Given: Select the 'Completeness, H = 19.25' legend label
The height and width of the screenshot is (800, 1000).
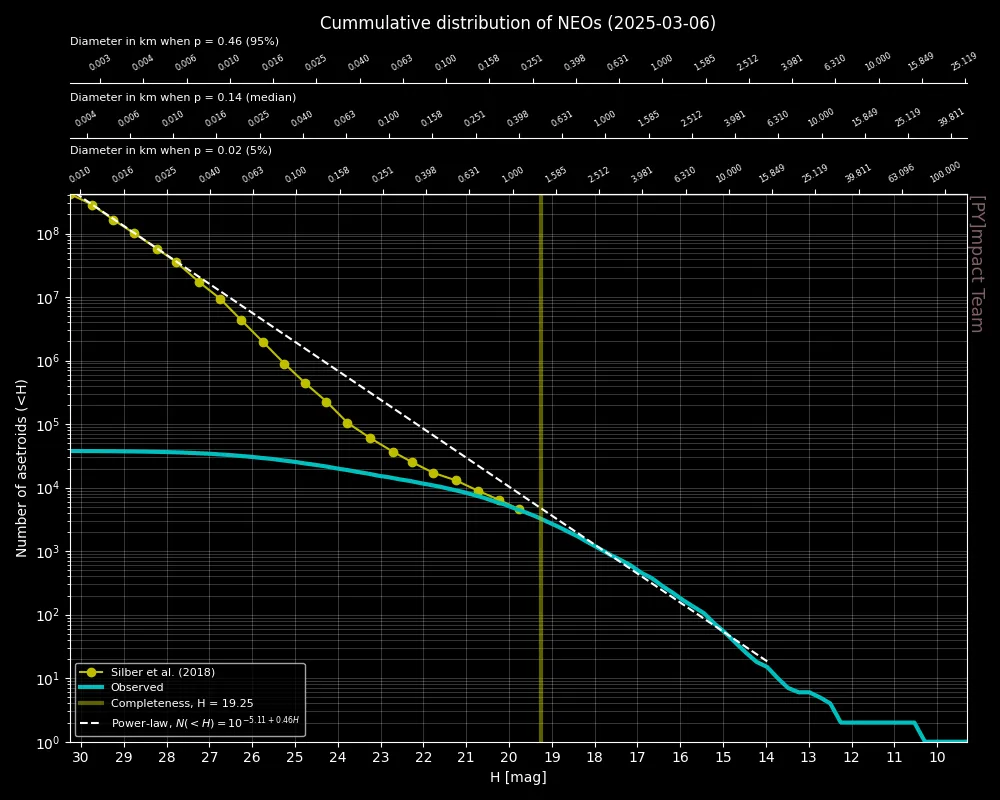Looking at the screenshot, I should [x=182, y=704].
